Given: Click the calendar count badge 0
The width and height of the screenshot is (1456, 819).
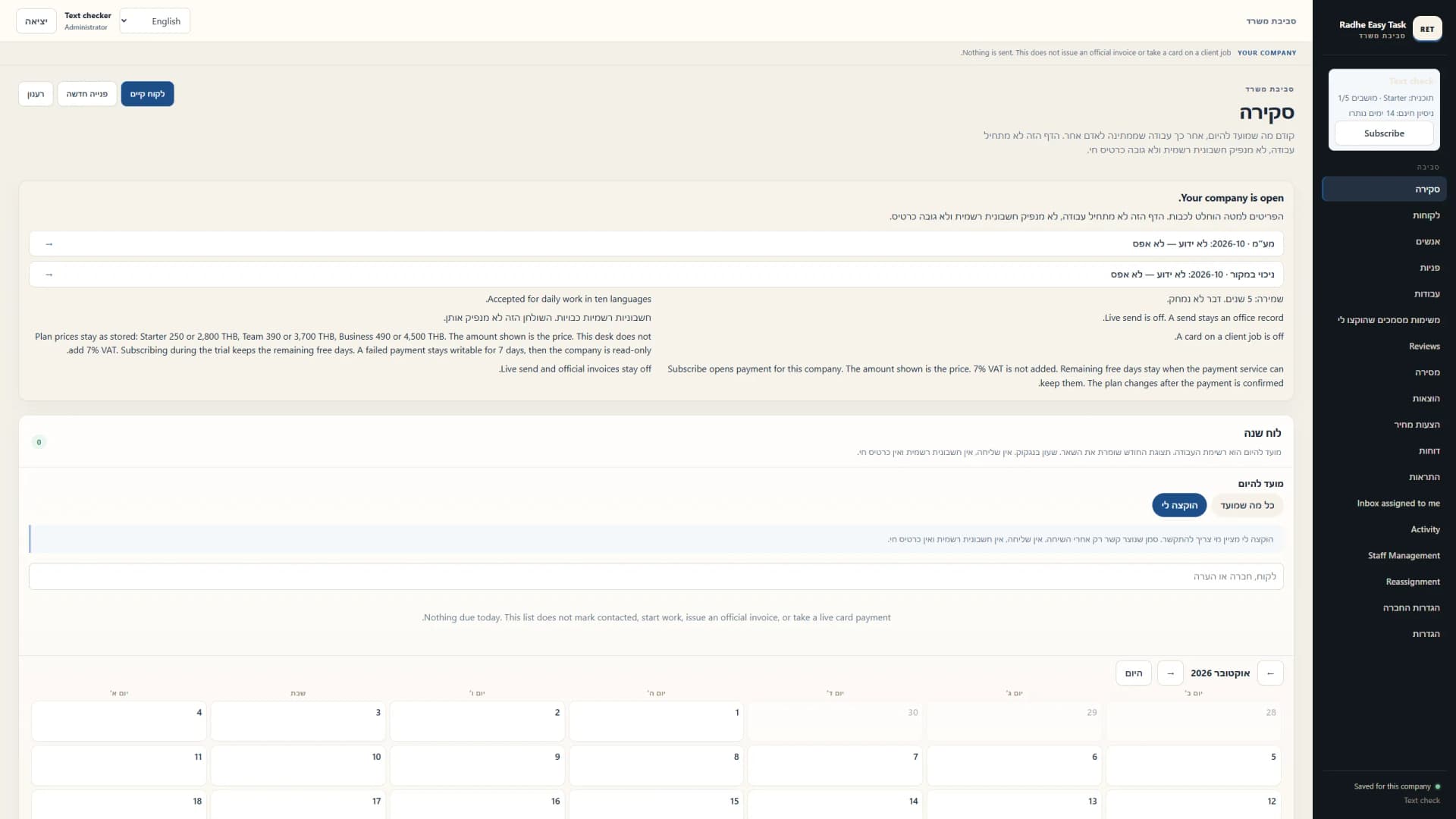Looking at the screenshot, I should coord(39,442).
